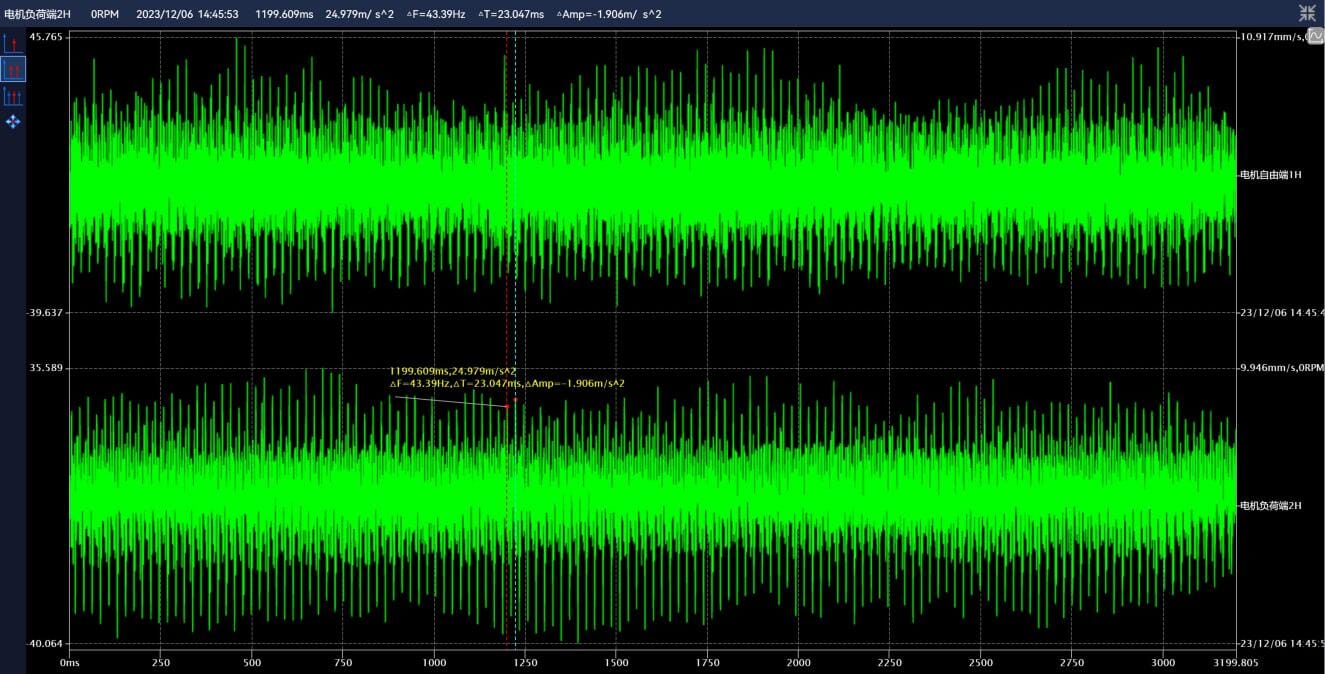Click the collapse view arrows icon
This screenshot has width=1325, height=674.
coord(1307,12)
